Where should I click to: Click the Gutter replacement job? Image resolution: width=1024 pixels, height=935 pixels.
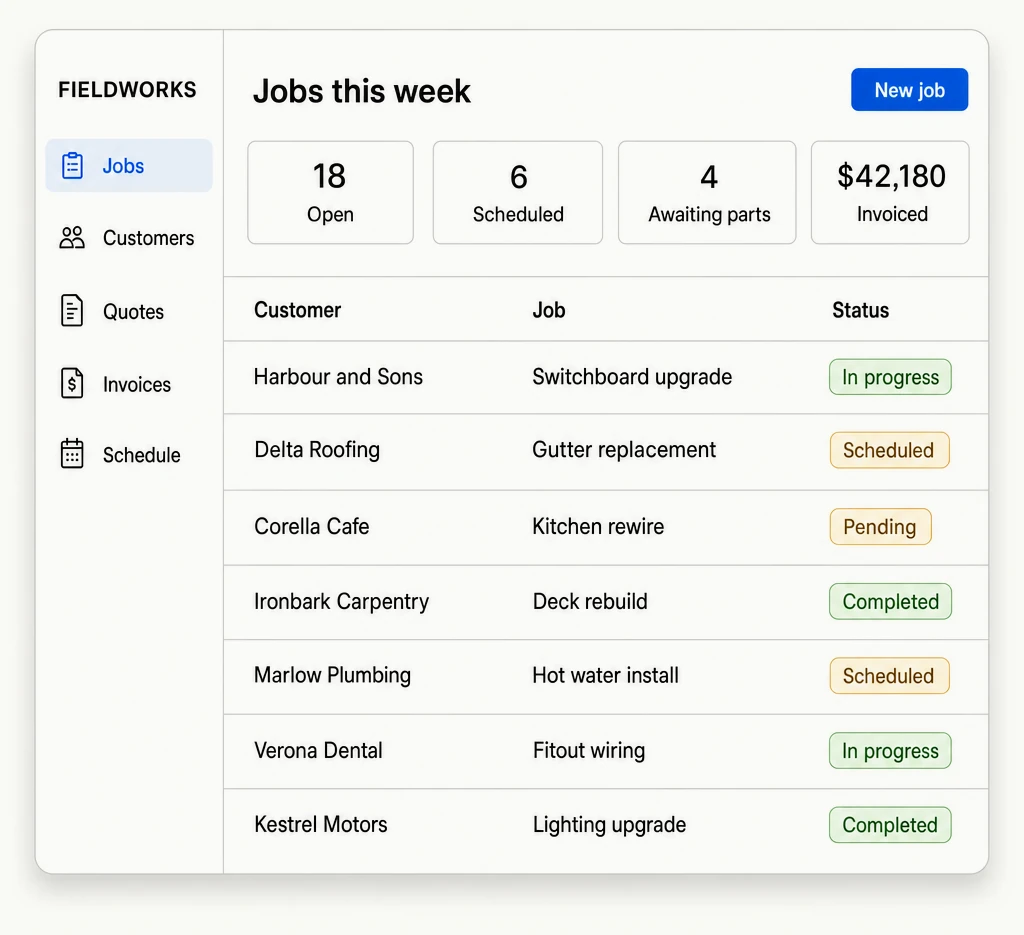(x=624, y=450)
